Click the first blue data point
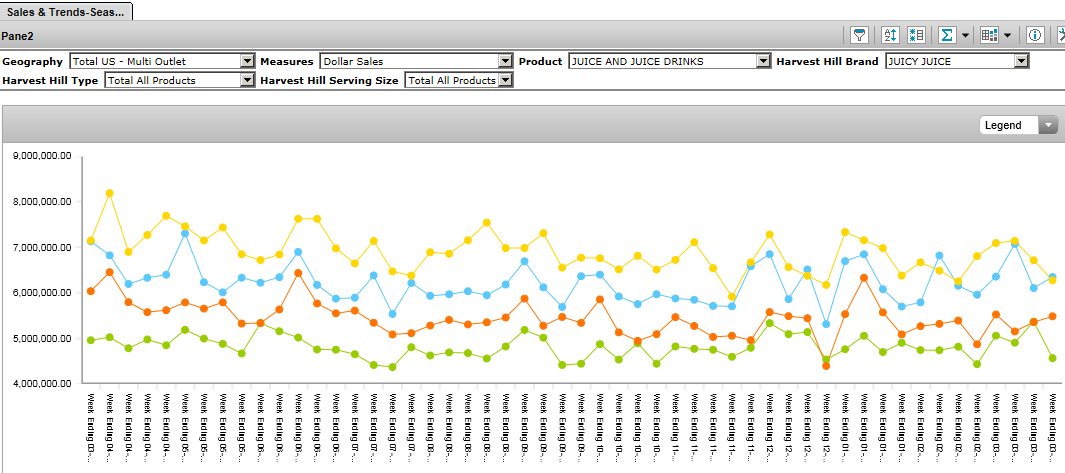The width and height of the screenshot is (1065, 473). [91, 241]
